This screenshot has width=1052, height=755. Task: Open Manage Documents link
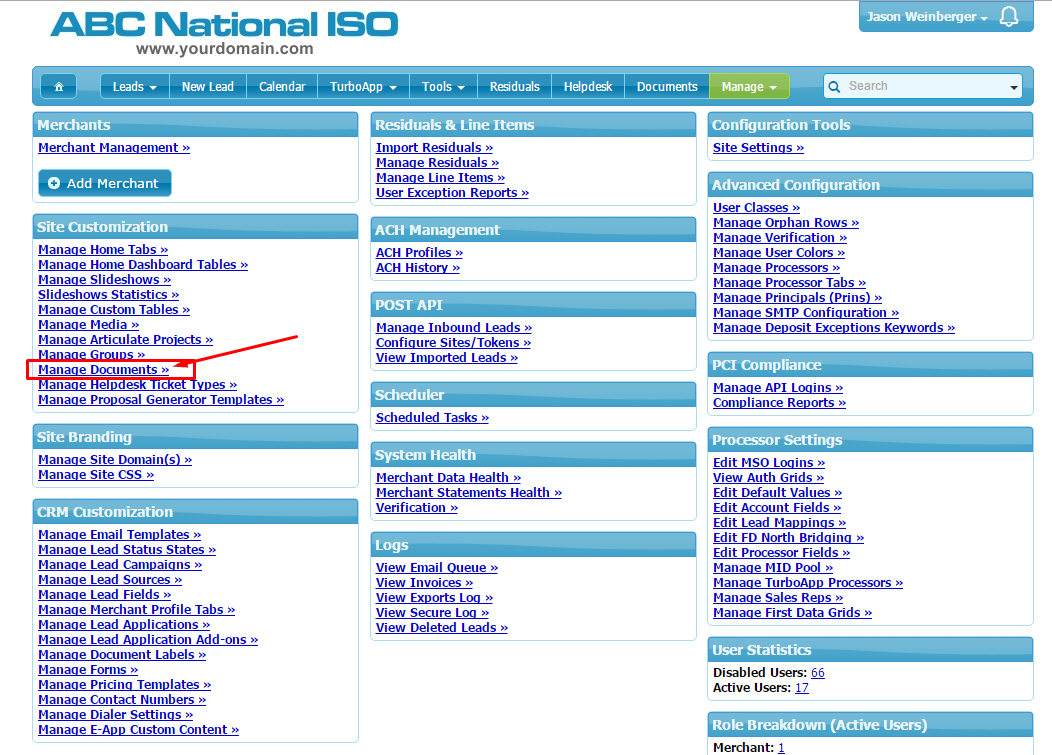[x=103, y=370]
